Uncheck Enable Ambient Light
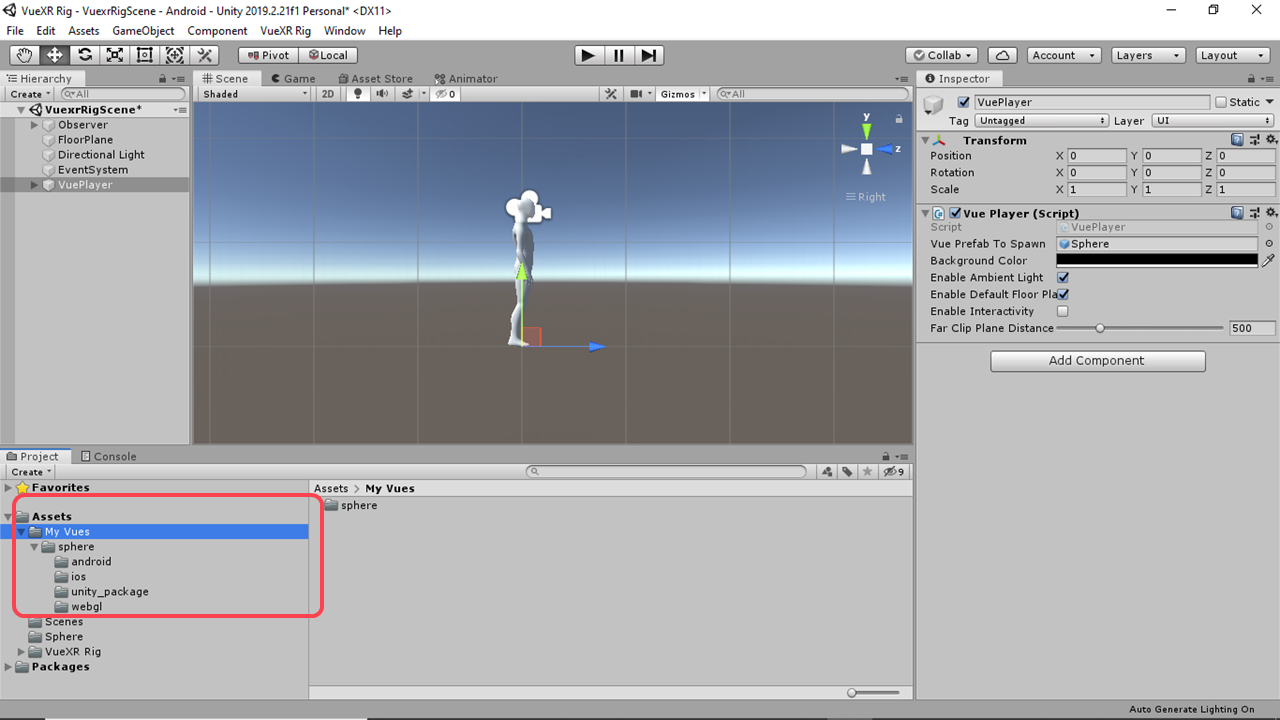 [x=1063, y=277]
